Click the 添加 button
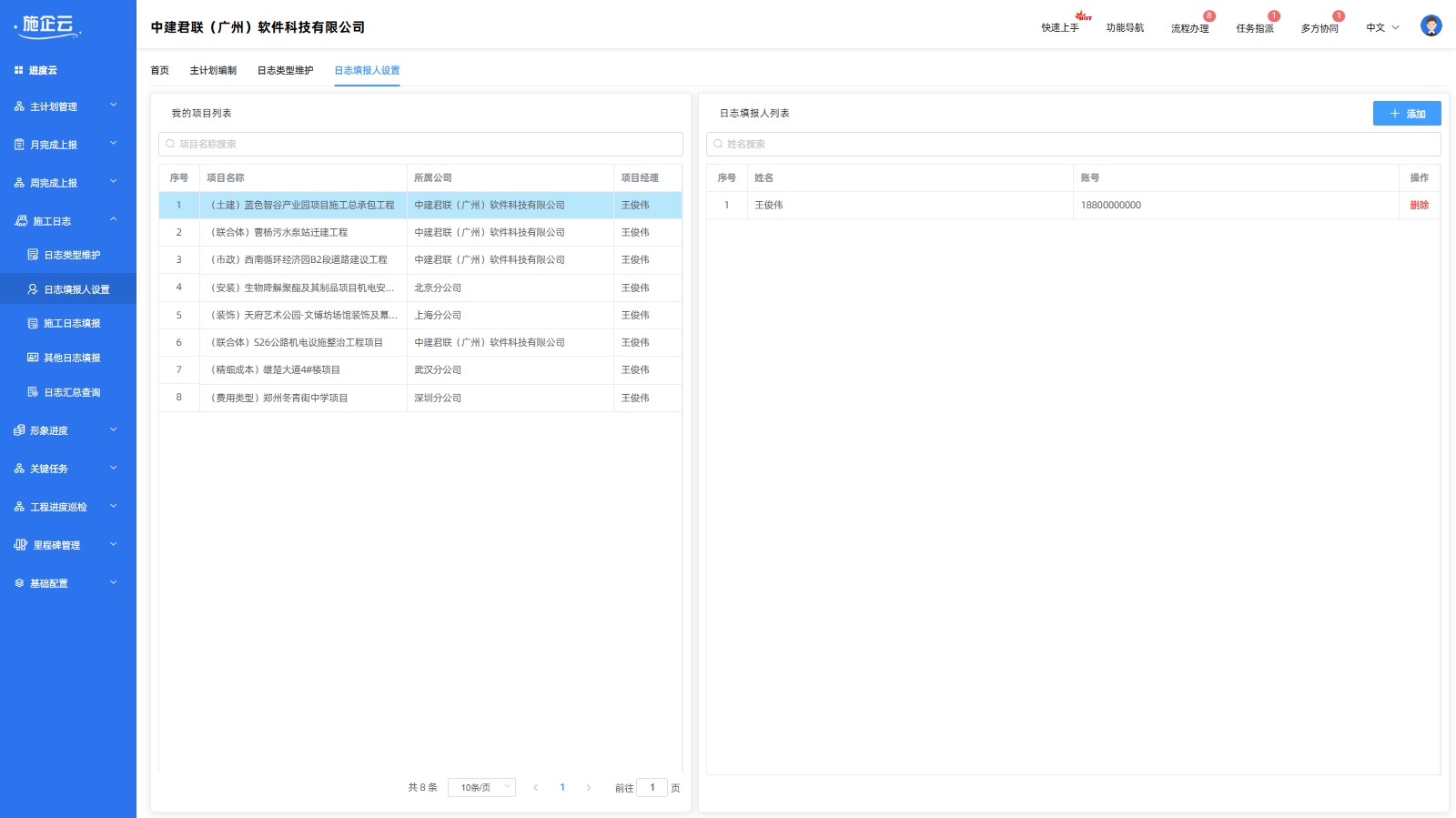 (x=1406, y=114)
